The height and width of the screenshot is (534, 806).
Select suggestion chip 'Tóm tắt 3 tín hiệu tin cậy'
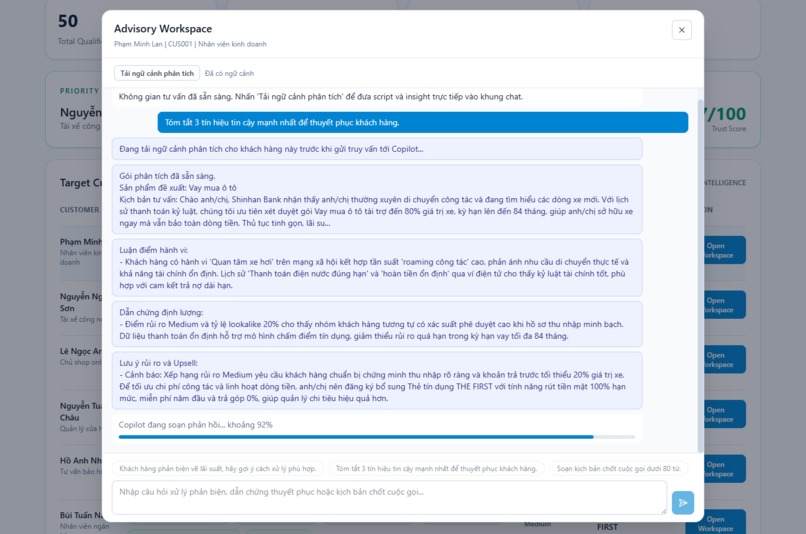(436, 468)
